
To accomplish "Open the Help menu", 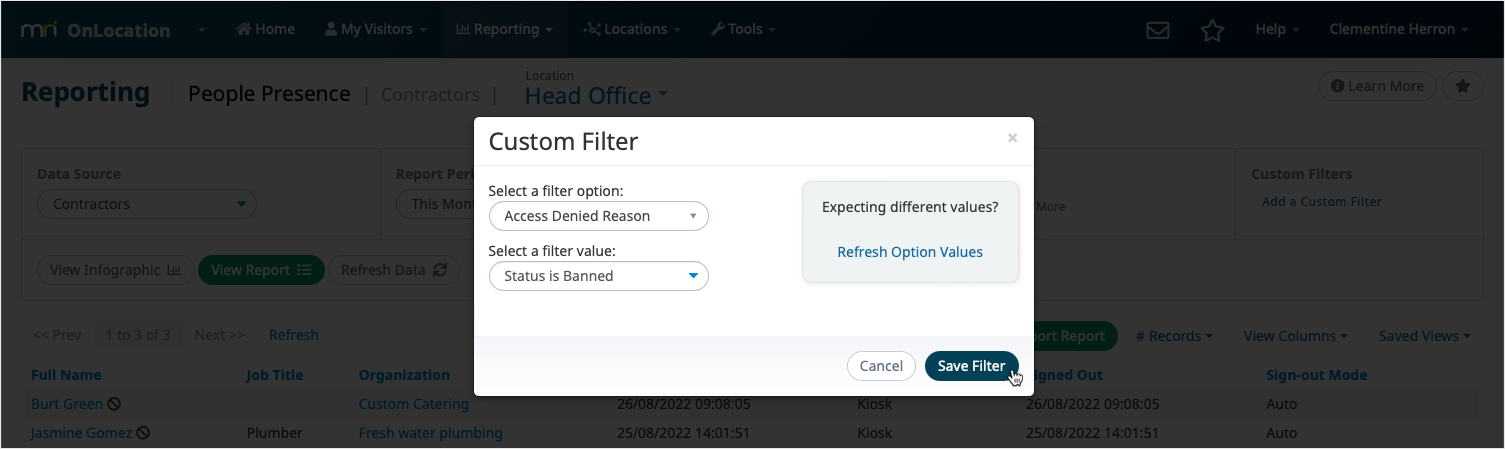I will tap(1277, 29).
